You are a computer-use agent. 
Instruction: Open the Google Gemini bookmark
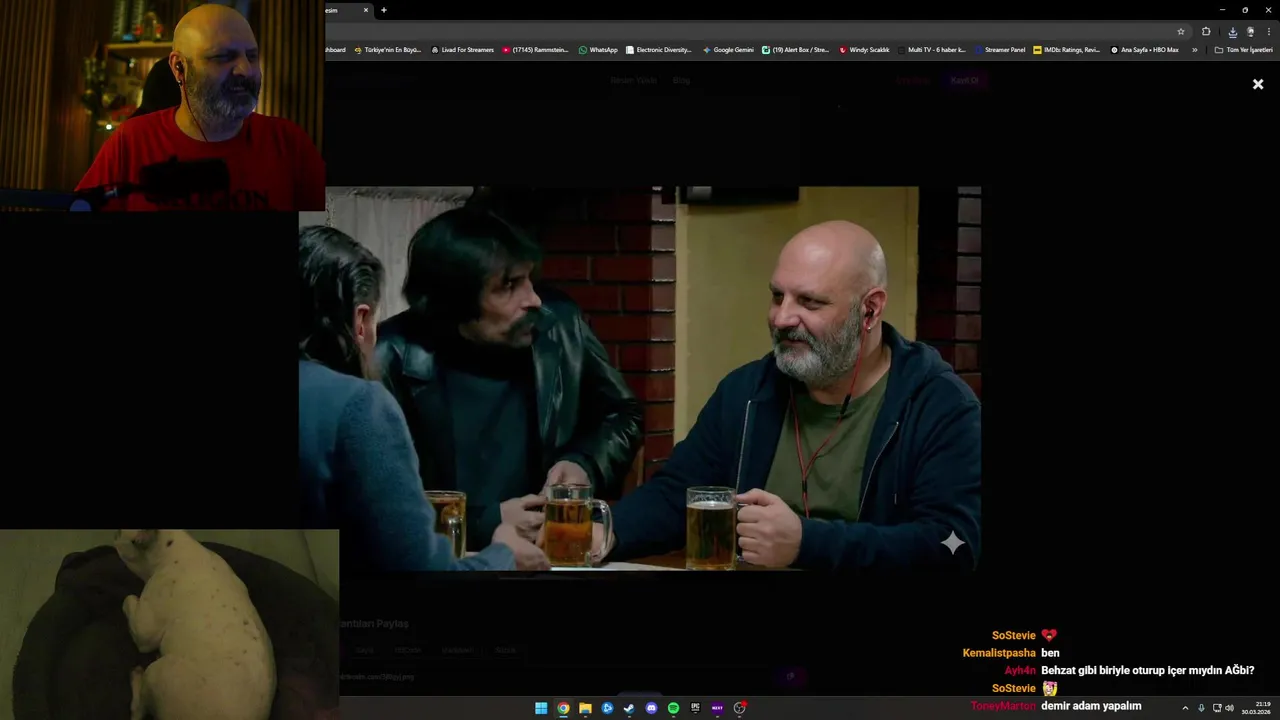[x=728, y=49]
